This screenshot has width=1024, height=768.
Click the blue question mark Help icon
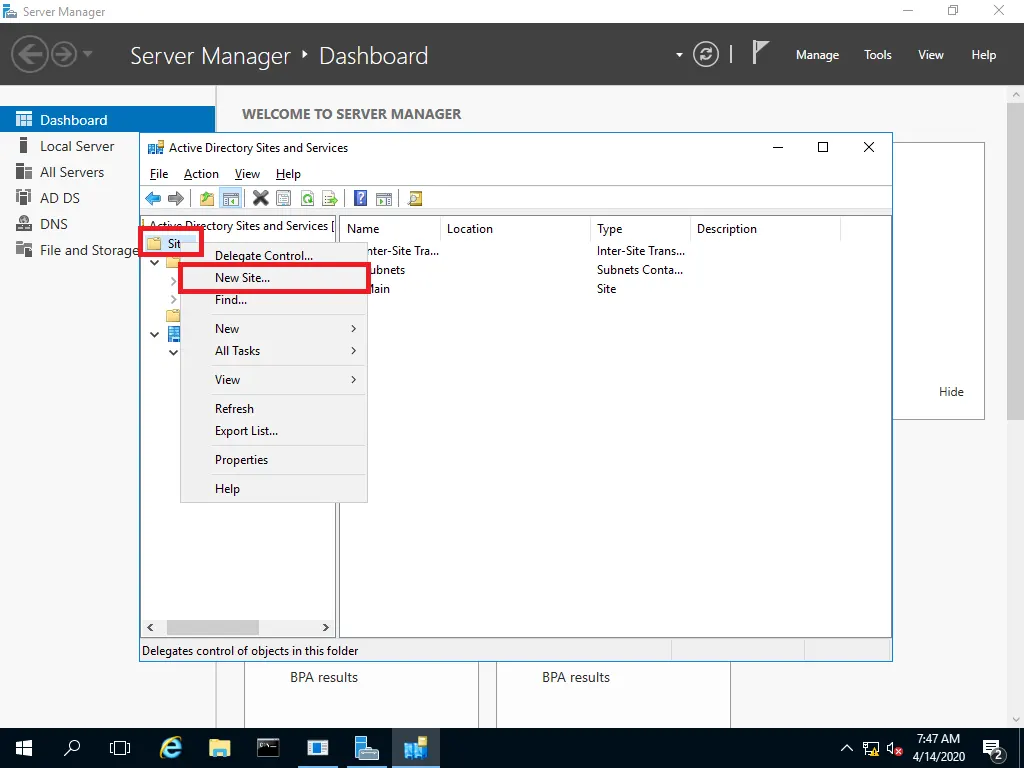click(360, 199)
